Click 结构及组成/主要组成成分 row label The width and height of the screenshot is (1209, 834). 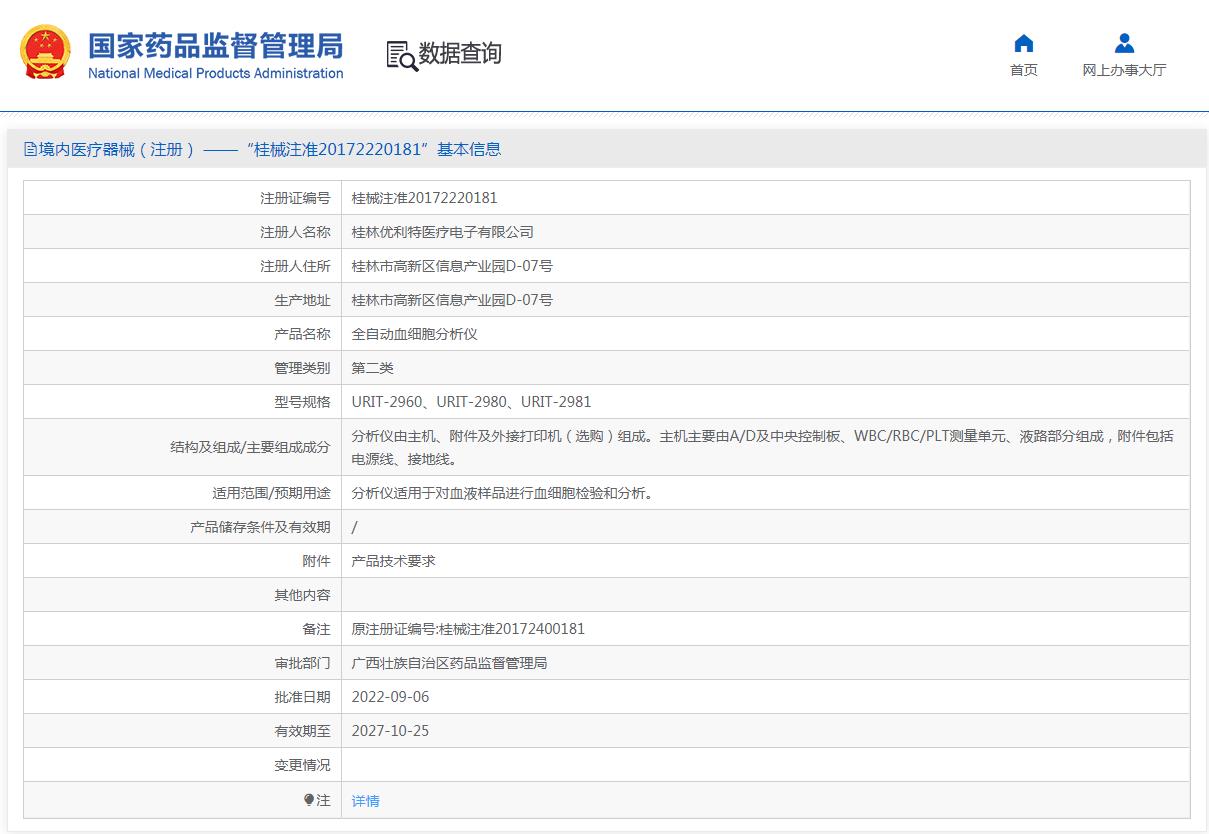pos(250,447)
